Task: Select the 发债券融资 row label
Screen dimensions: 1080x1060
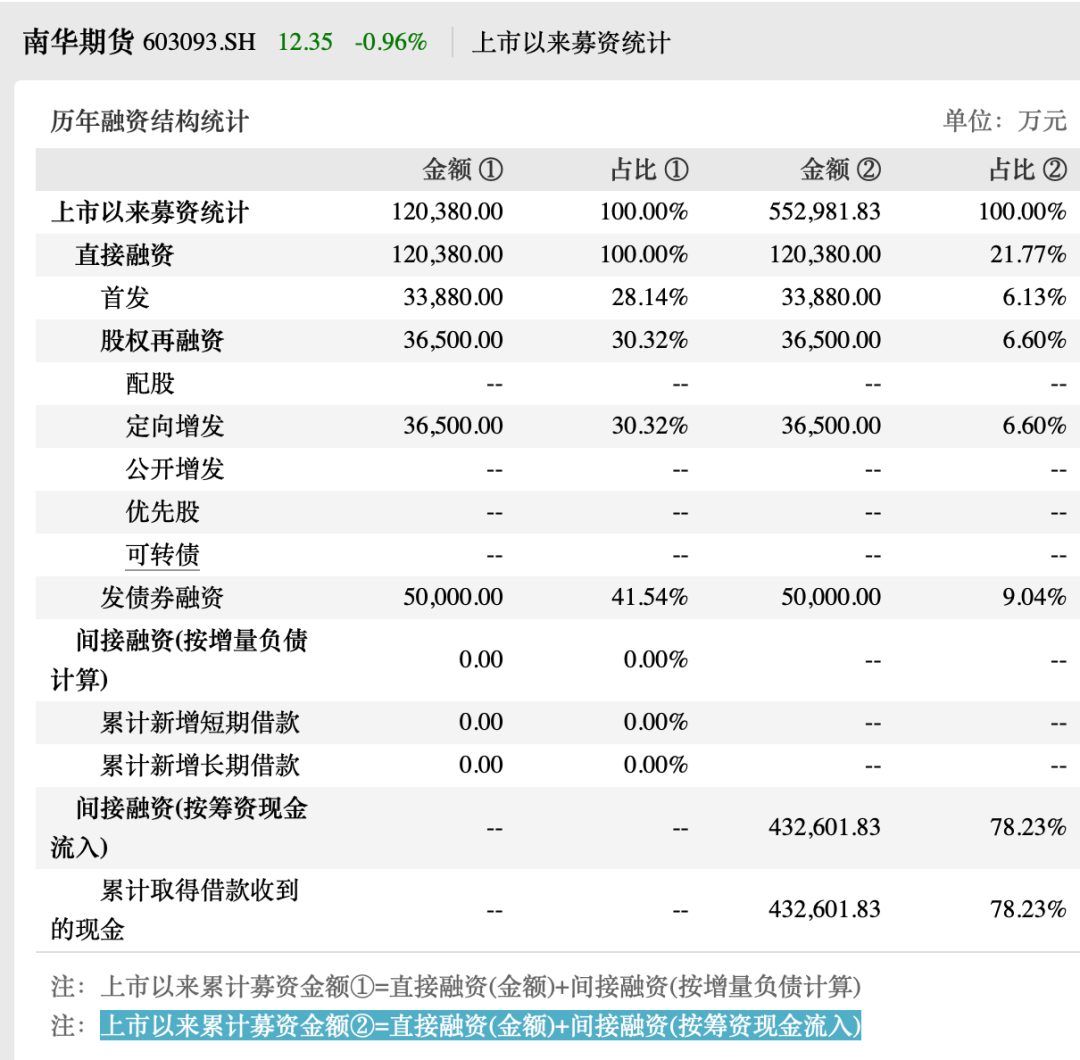Action: pos(162,597)
